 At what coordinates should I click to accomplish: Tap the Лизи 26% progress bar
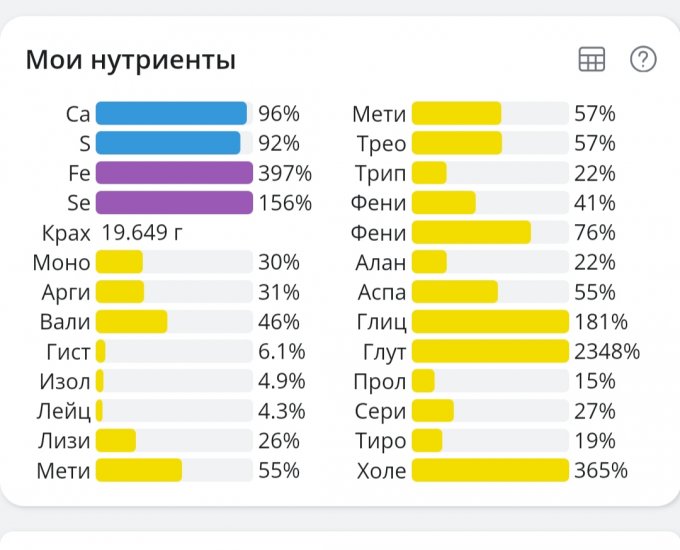(174, 441)
